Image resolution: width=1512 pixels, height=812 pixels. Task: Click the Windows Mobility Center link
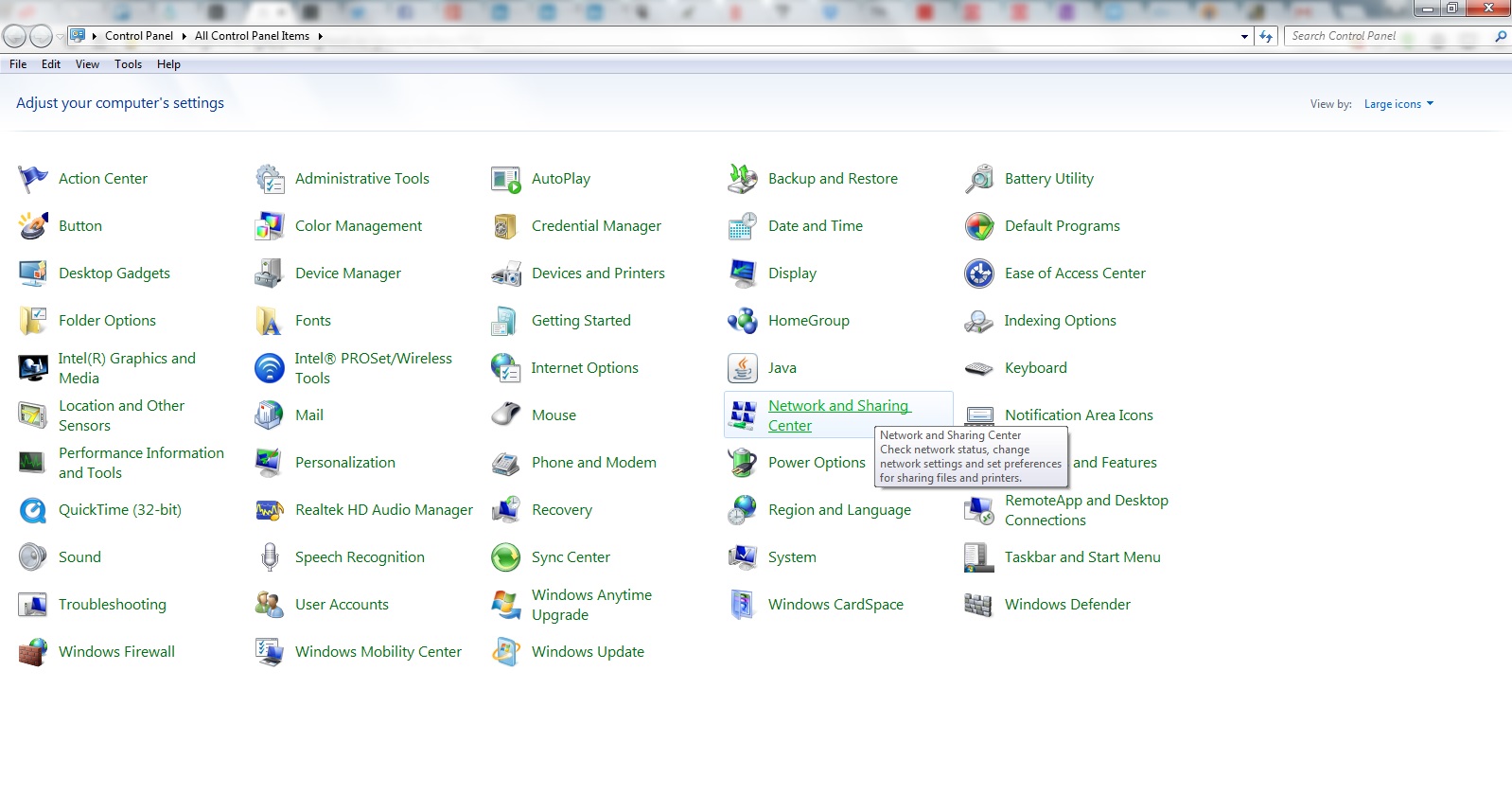point(378,652)
